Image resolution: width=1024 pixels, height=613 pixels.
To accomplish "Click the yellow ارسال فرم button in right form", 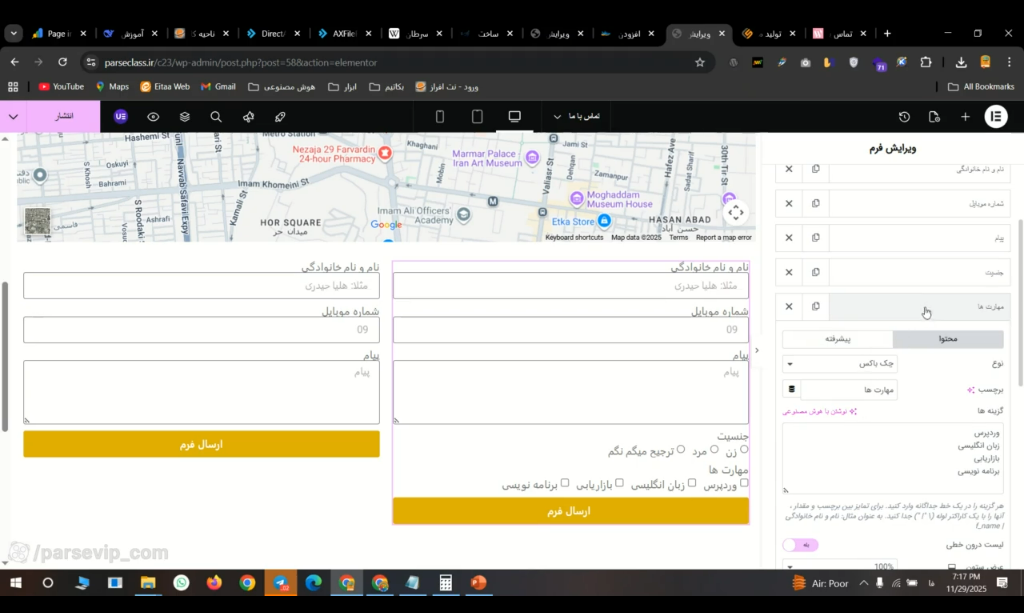I will [x=570, y=511].
